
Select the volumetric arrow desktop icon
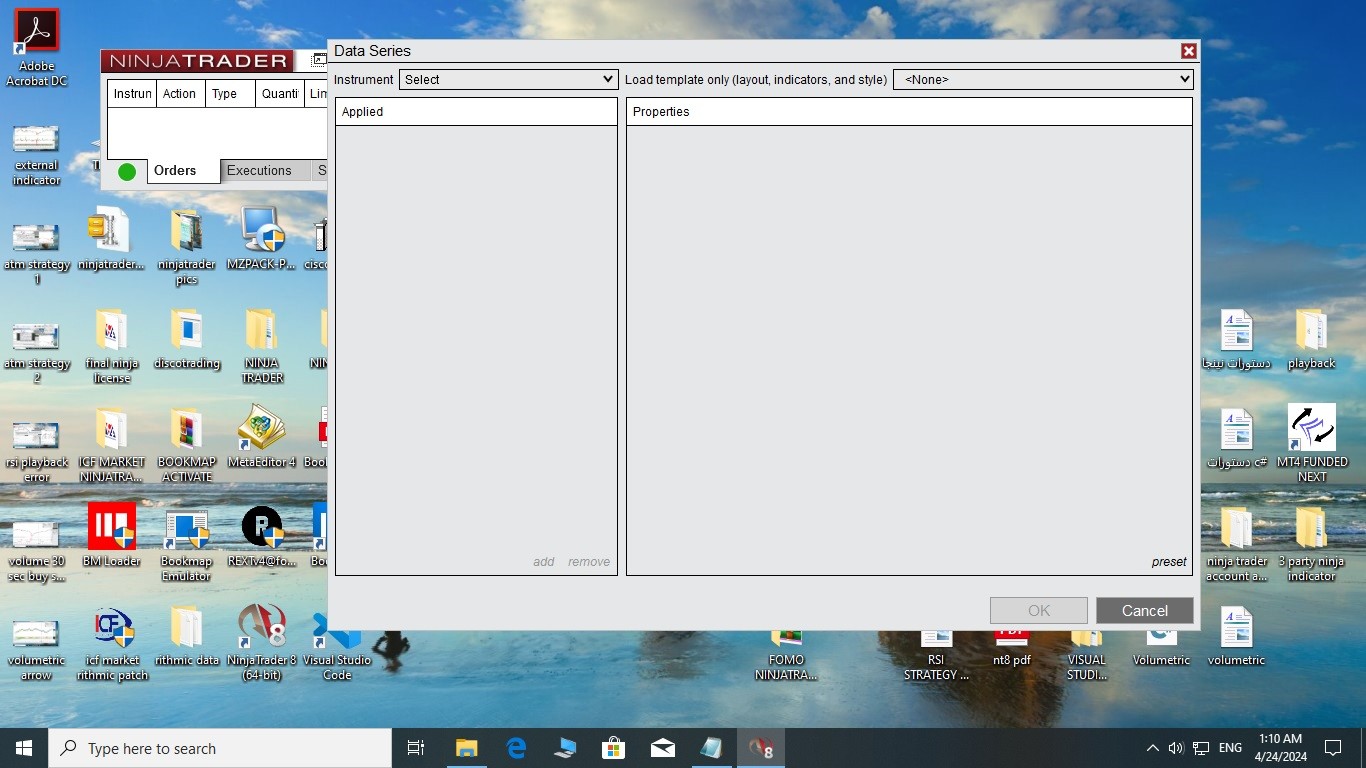(36, 650)
